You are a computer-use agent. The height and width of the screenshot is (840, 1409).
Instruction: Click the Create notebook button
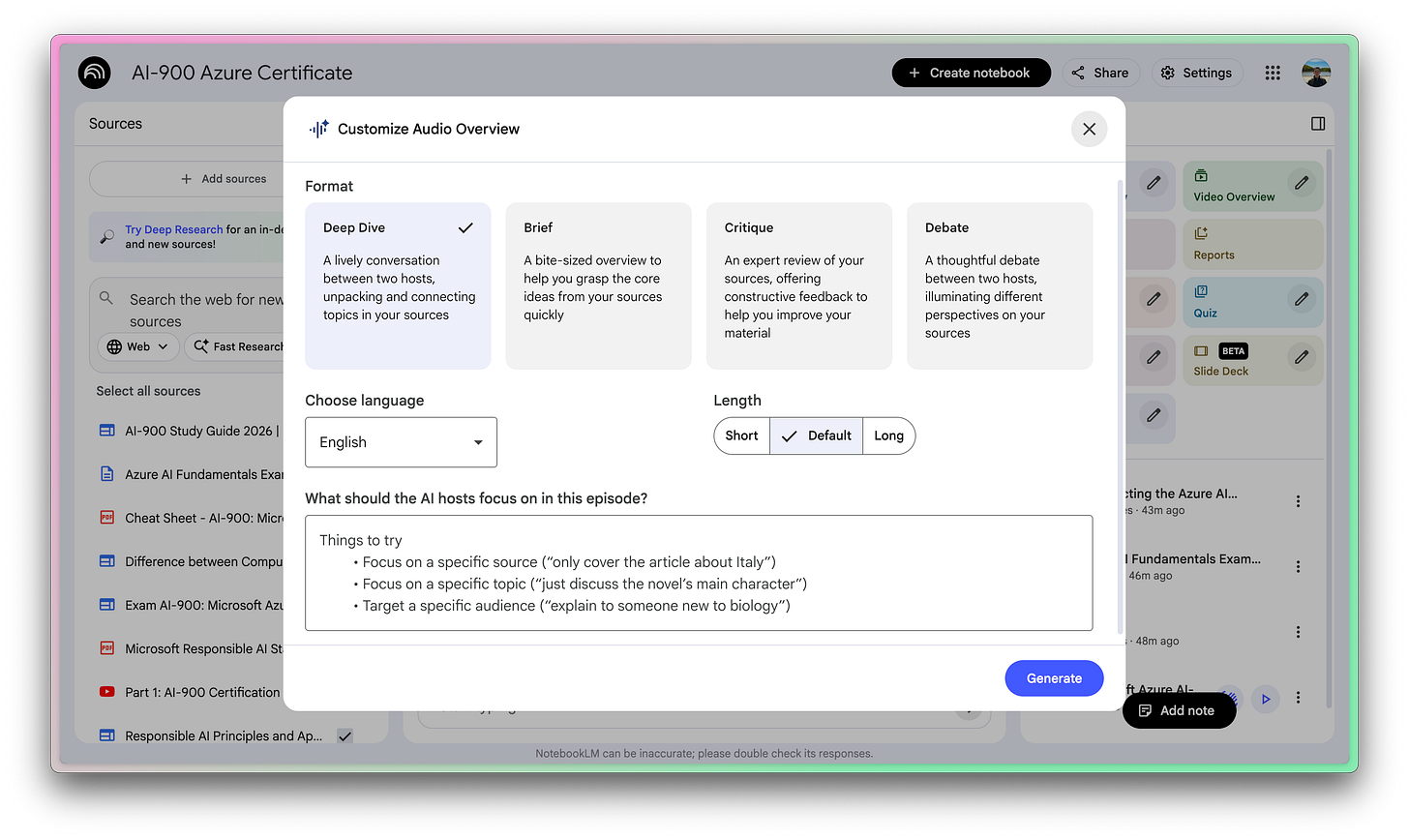[x=971, y=73]
